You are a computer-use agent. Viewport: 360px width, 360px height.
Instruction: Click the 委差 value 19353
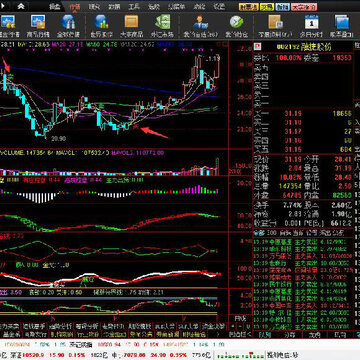342,58
